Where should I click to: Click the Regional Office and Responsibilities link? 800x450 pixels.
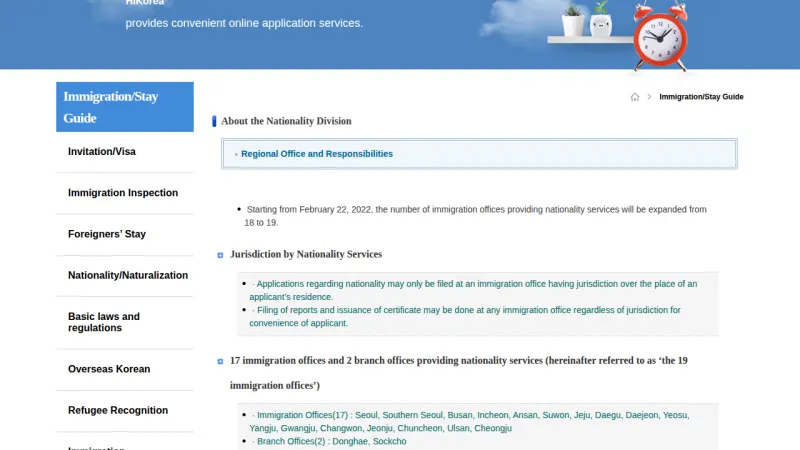(317, 154)
